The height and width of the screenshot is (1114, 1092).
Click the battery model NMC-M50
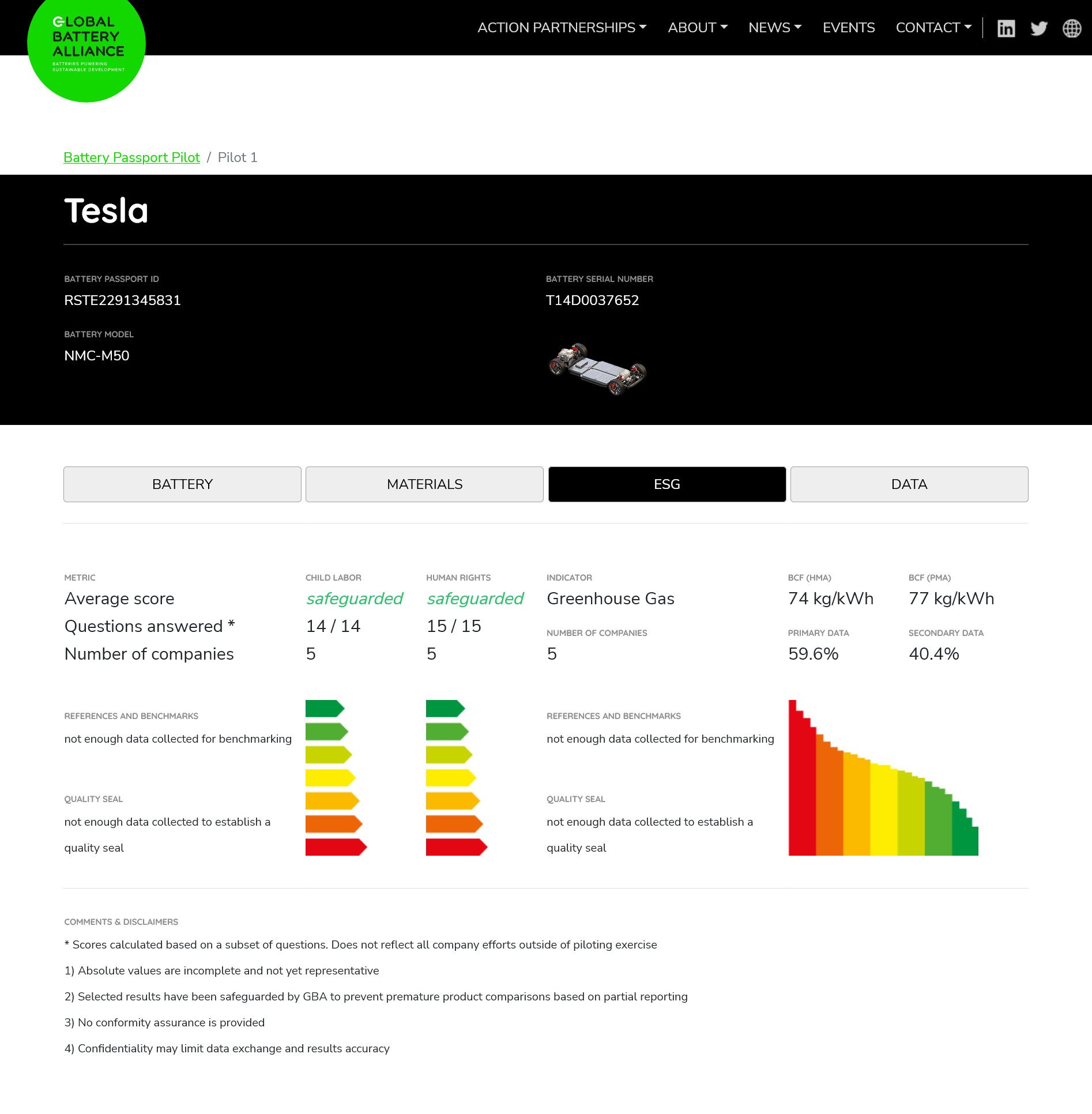(x=97, y=356)
